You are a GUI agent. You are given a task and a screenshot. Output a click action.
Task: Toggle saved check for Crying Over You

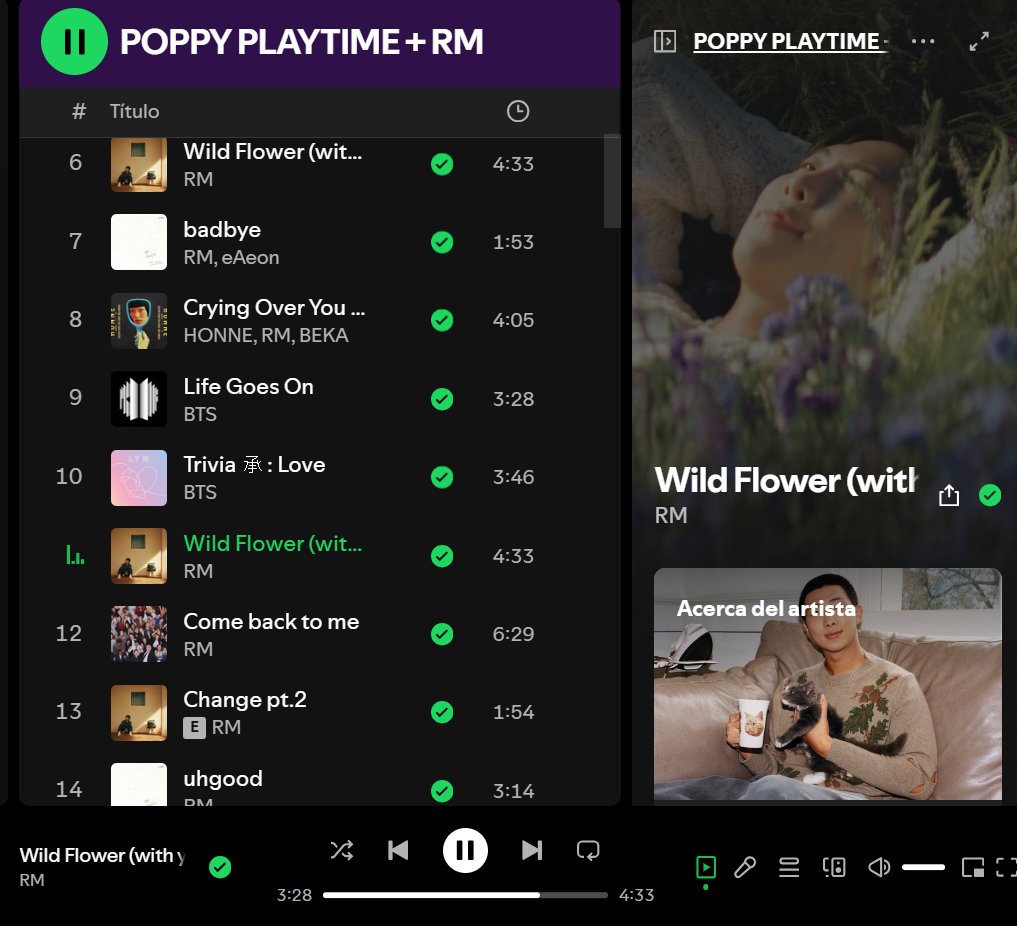click(442, 320)
